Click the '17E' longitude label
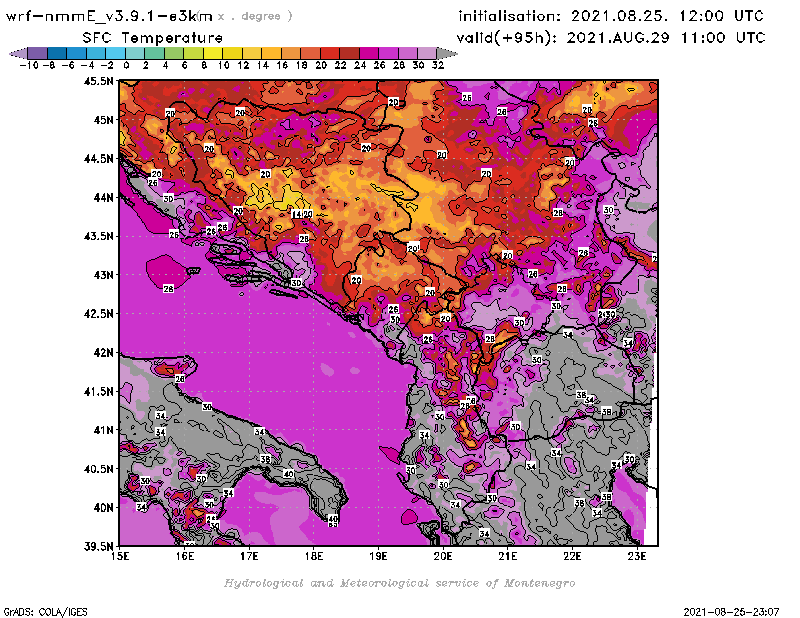The image size is (800, 618). coord(249,556)
